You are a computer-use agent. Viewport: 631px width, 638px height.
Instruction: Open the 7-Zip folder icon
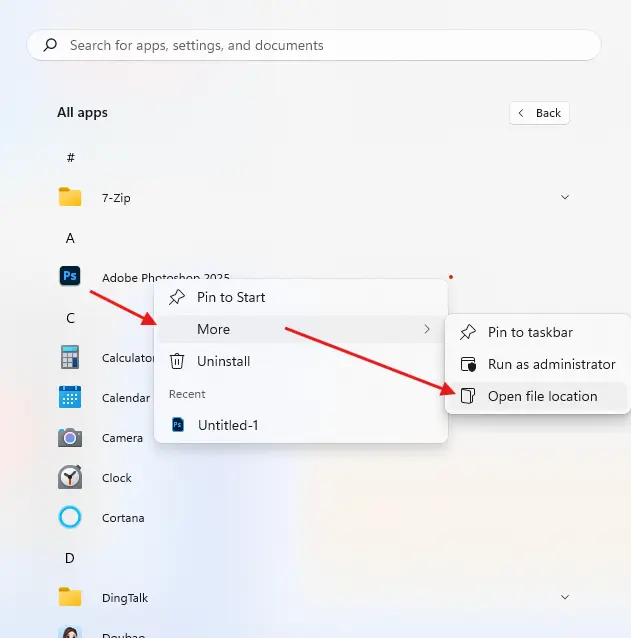click(70, 197)
